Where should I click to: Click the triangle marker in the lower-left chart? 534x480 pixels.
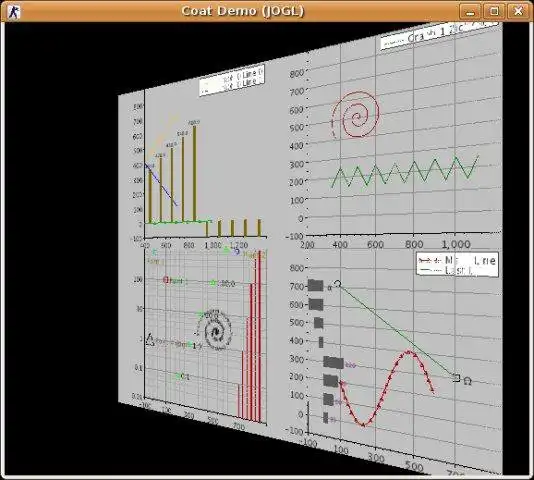150,340
